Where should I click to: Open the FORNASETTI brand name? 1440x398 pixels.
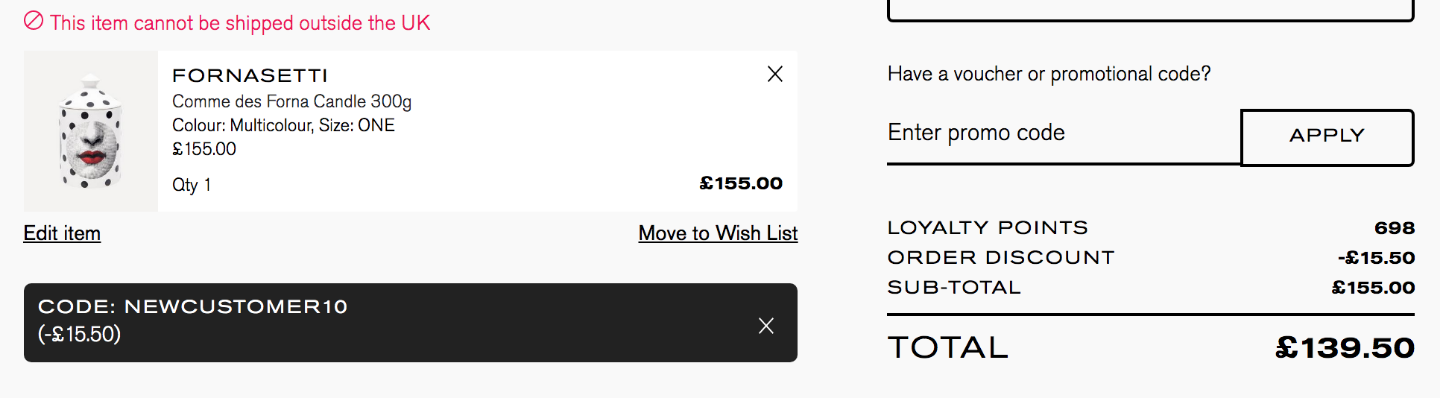(250, 76)
